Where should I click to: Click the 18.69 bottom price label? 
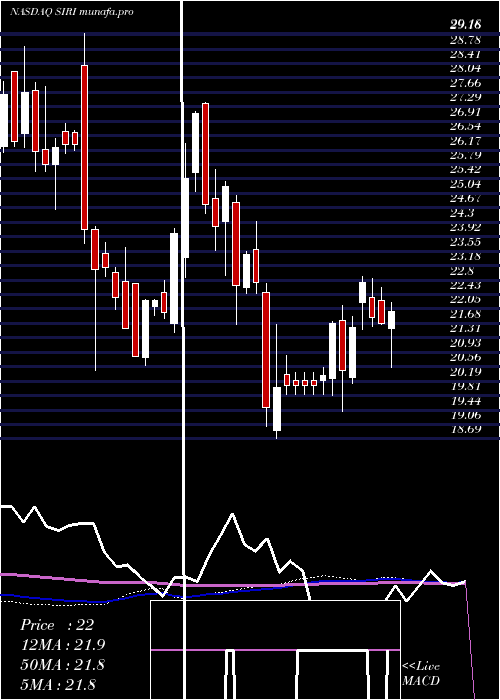pyautogui.click(x=465, y=429)
